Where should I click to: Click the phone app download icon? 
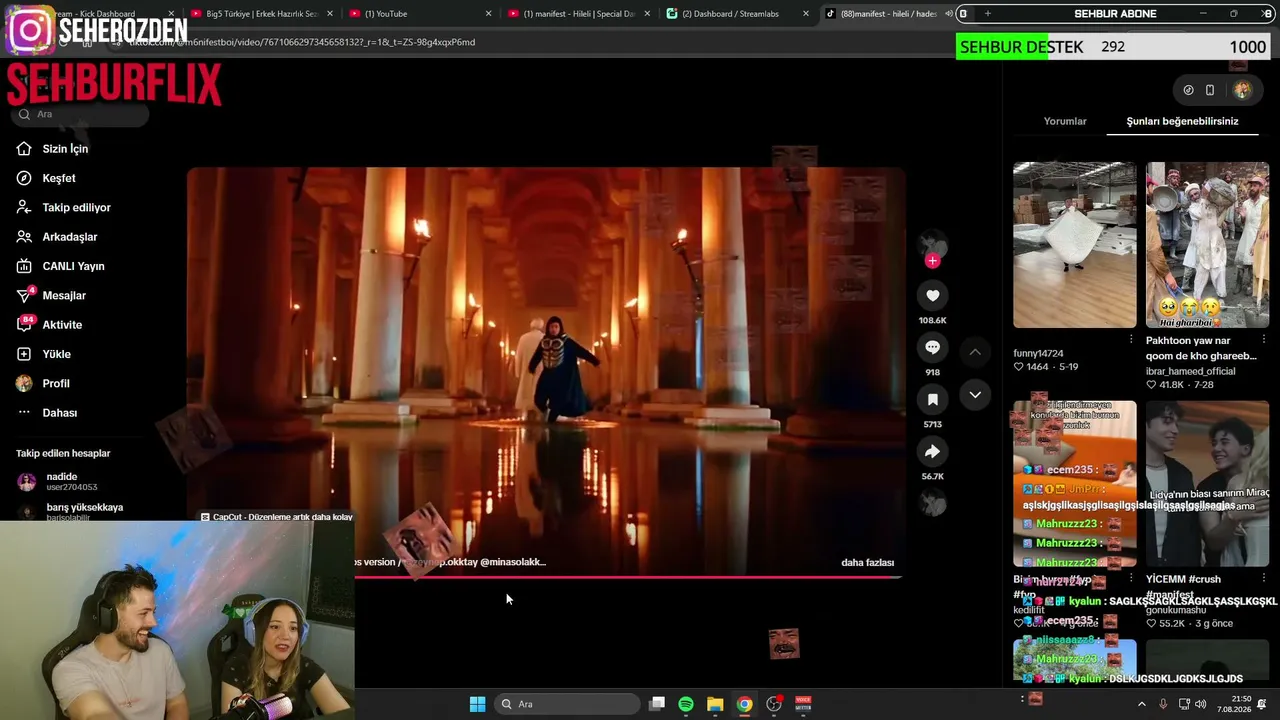tap(1210, 90)
